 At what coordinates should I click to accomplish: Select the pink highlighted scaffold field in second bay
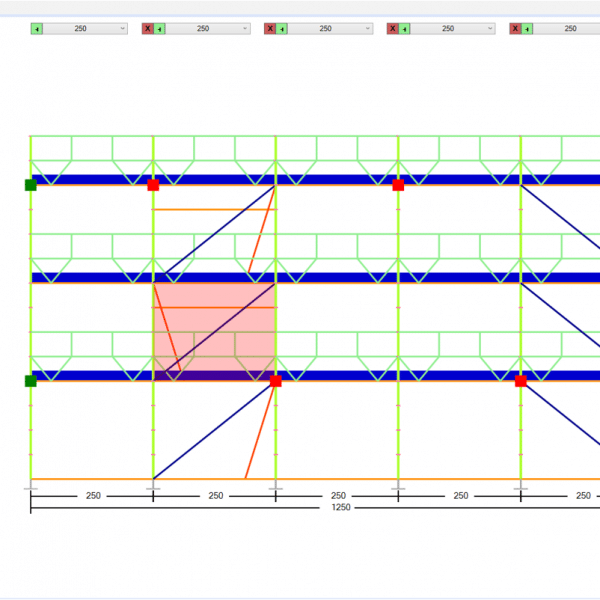click(x=214, y=332)
